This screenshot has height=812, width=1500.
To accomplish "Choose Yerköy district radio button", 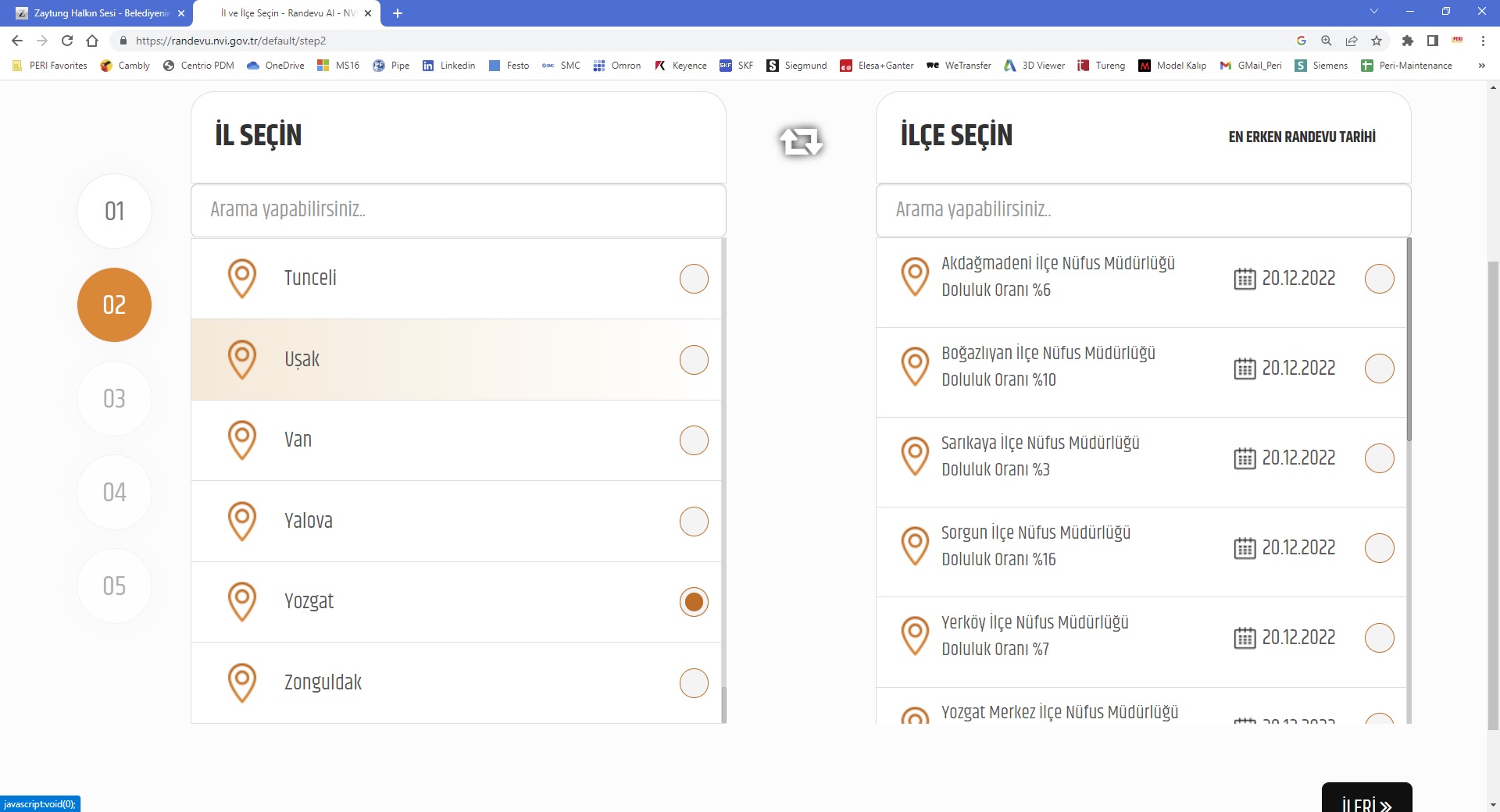I will pyautogui.click(x=1380, y=638).
